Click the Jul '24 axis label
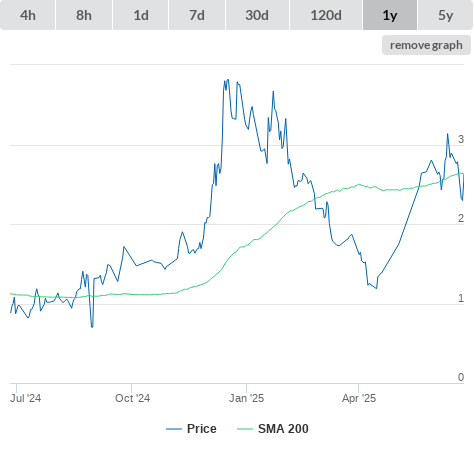Image resolution: width=474 pixels, height=455 pixels. click(25, 398)
